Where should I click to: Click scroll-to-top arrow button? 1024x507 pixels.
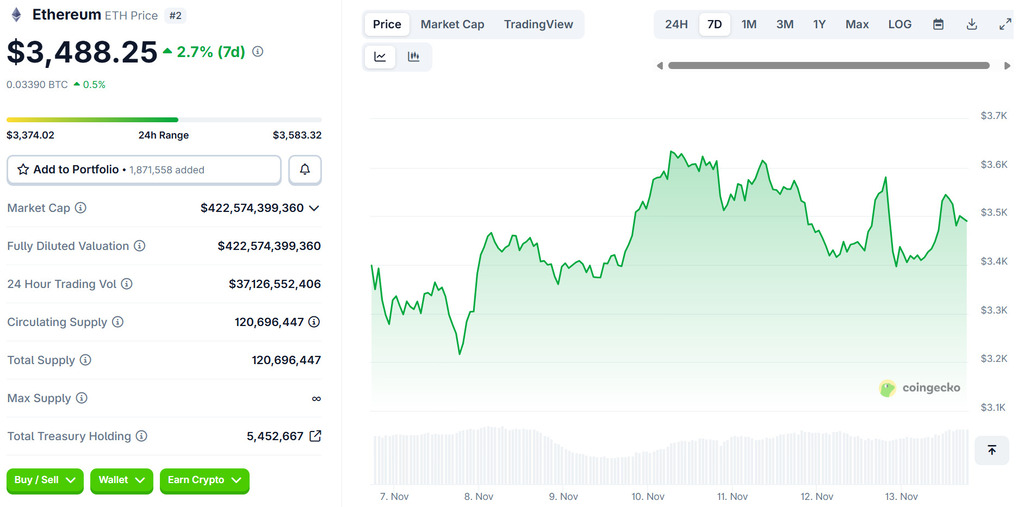(x=991, y=450)
